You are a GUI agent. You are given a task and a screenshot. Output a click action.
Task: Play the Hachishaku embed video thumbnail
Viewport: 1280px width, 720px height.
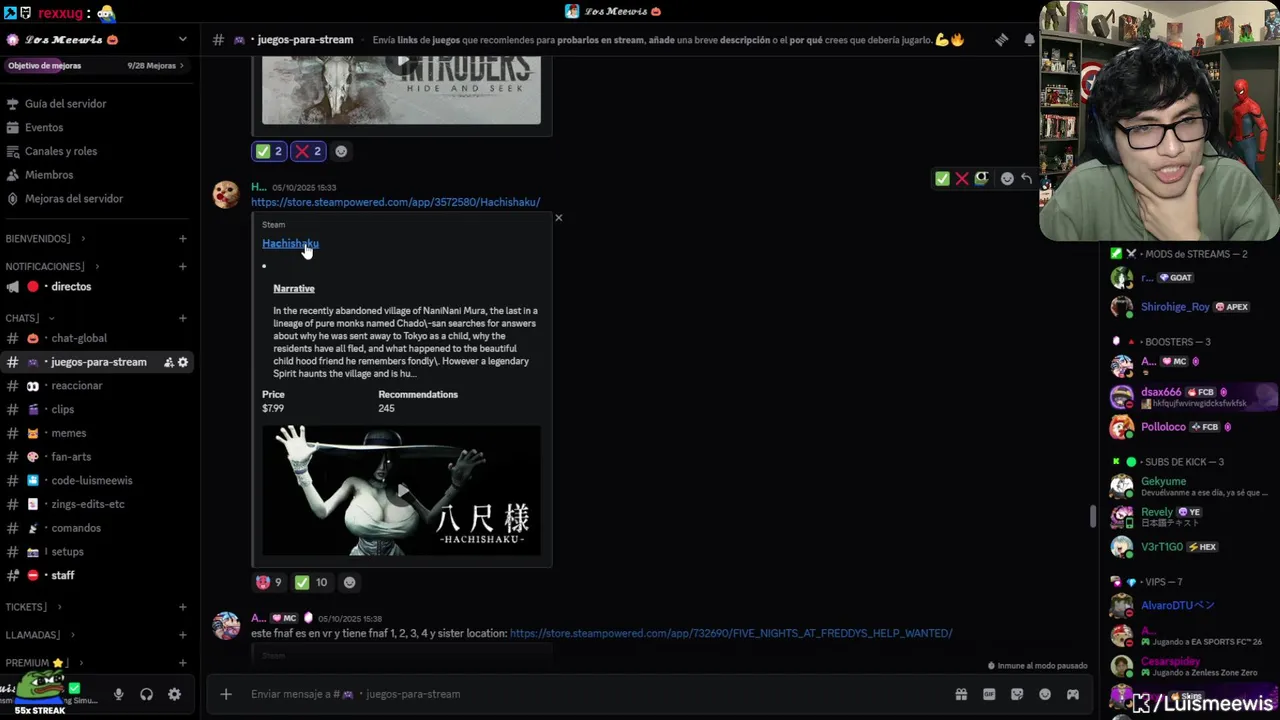click(x=401, y=490)
